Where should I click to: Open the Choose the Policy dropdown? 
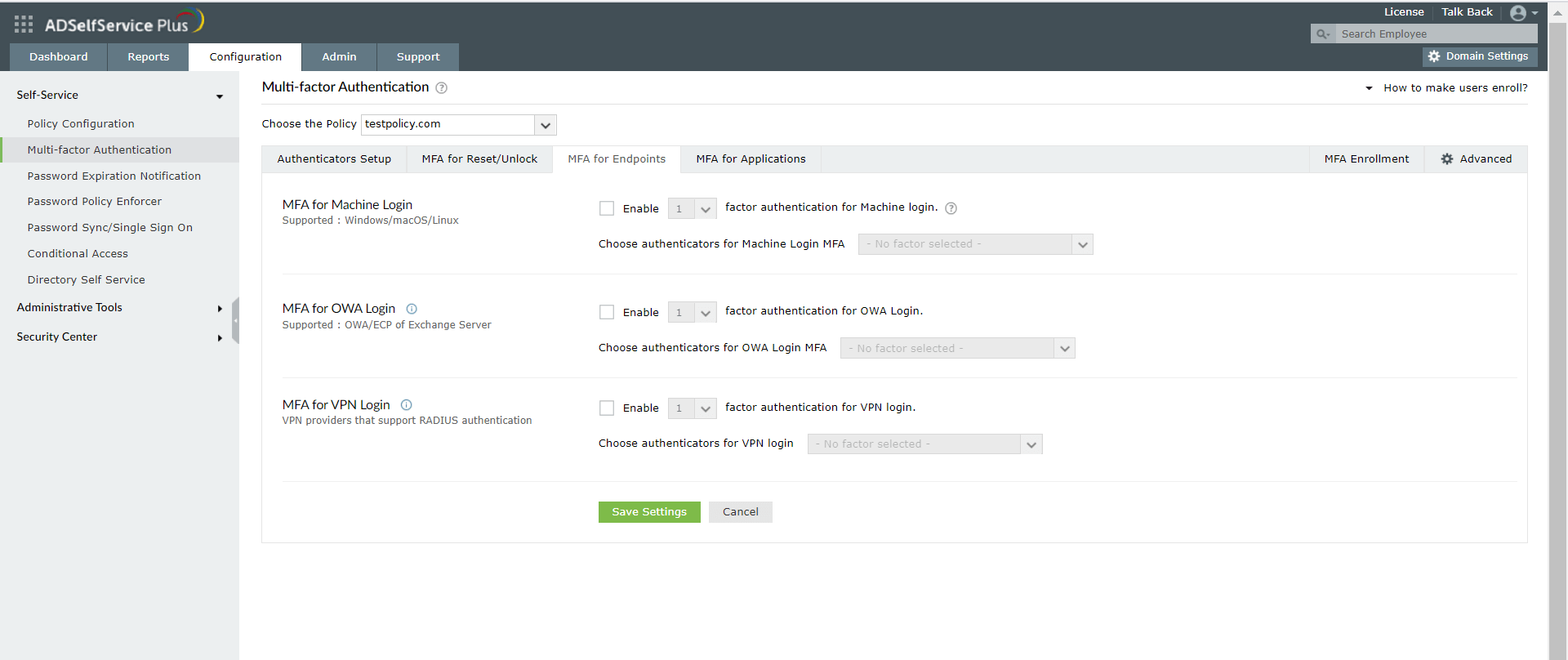[x=546, y=125]
